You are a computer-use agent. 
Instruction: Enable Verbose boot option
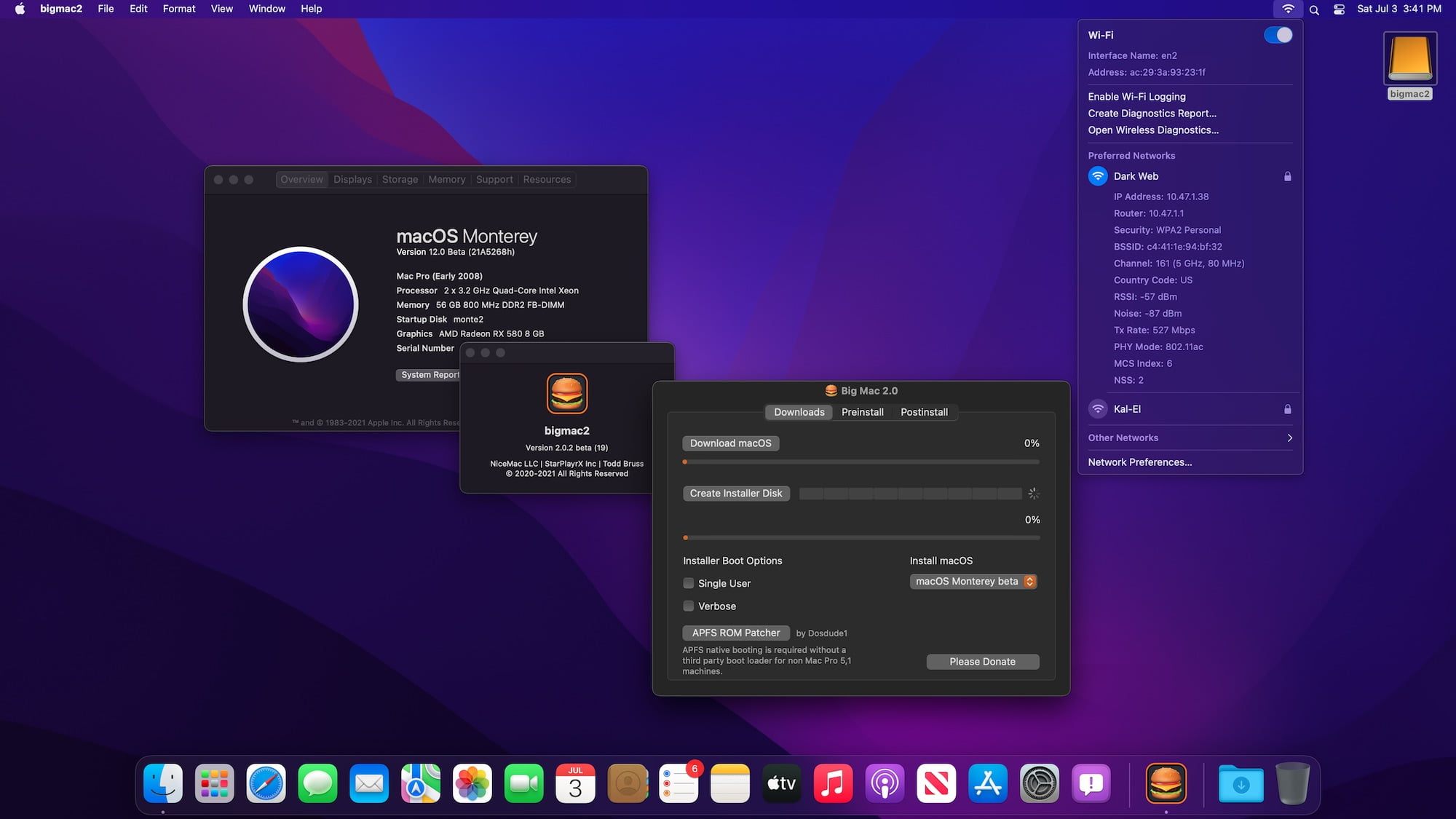click(688, 606)
